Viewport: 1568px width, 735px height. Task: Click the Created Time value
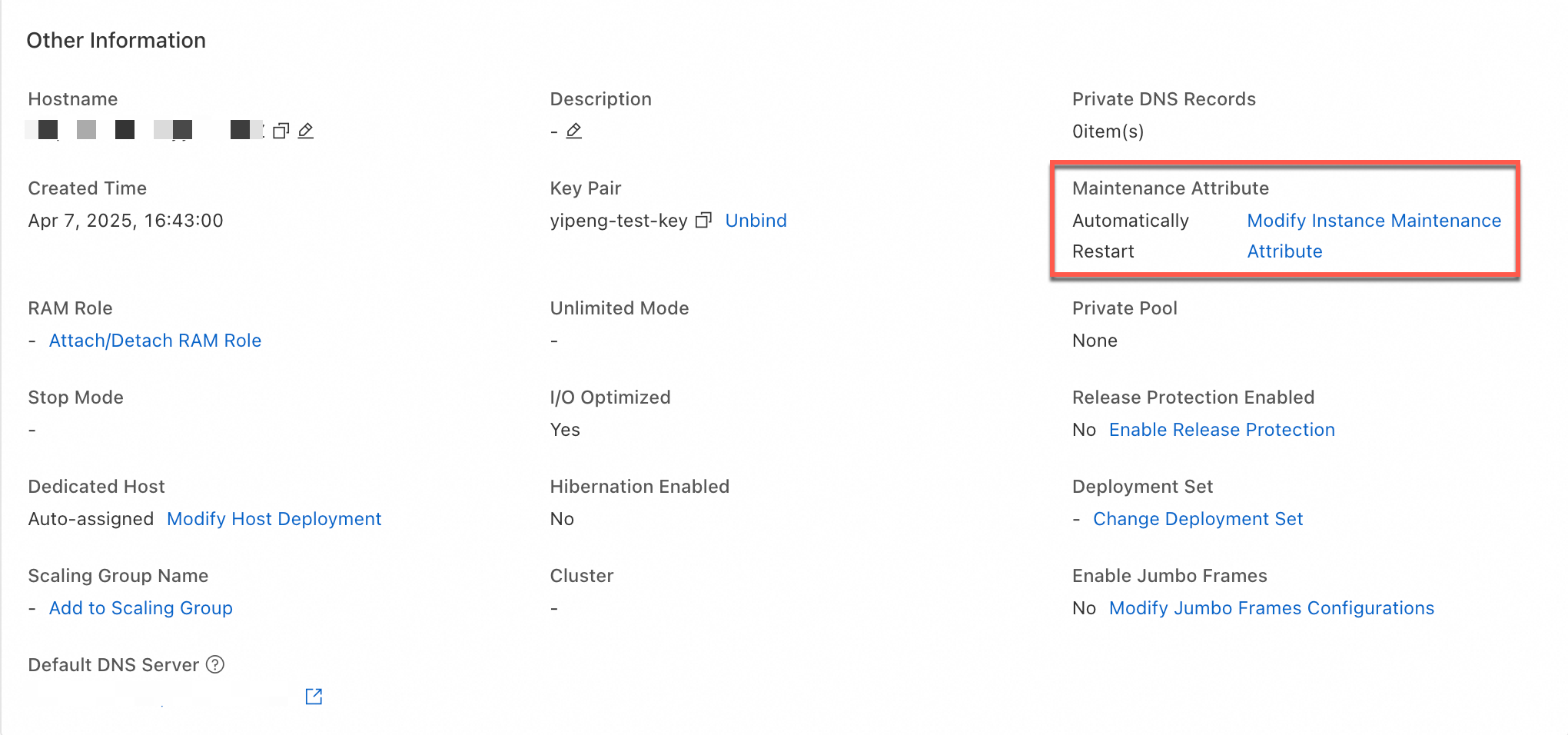click(125, 221)
